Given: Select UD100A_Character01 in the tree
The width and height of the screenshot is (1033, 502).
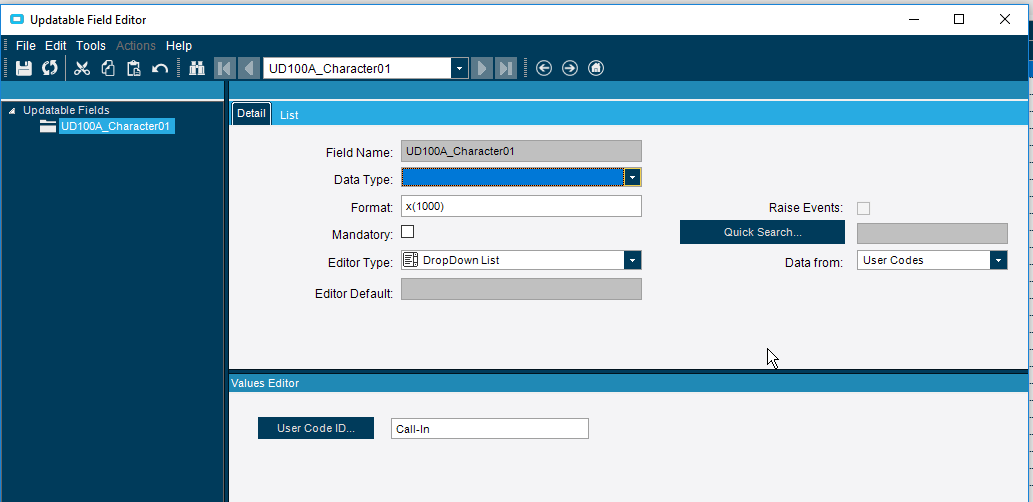Looking at the screenshot, I should [116, 126].
